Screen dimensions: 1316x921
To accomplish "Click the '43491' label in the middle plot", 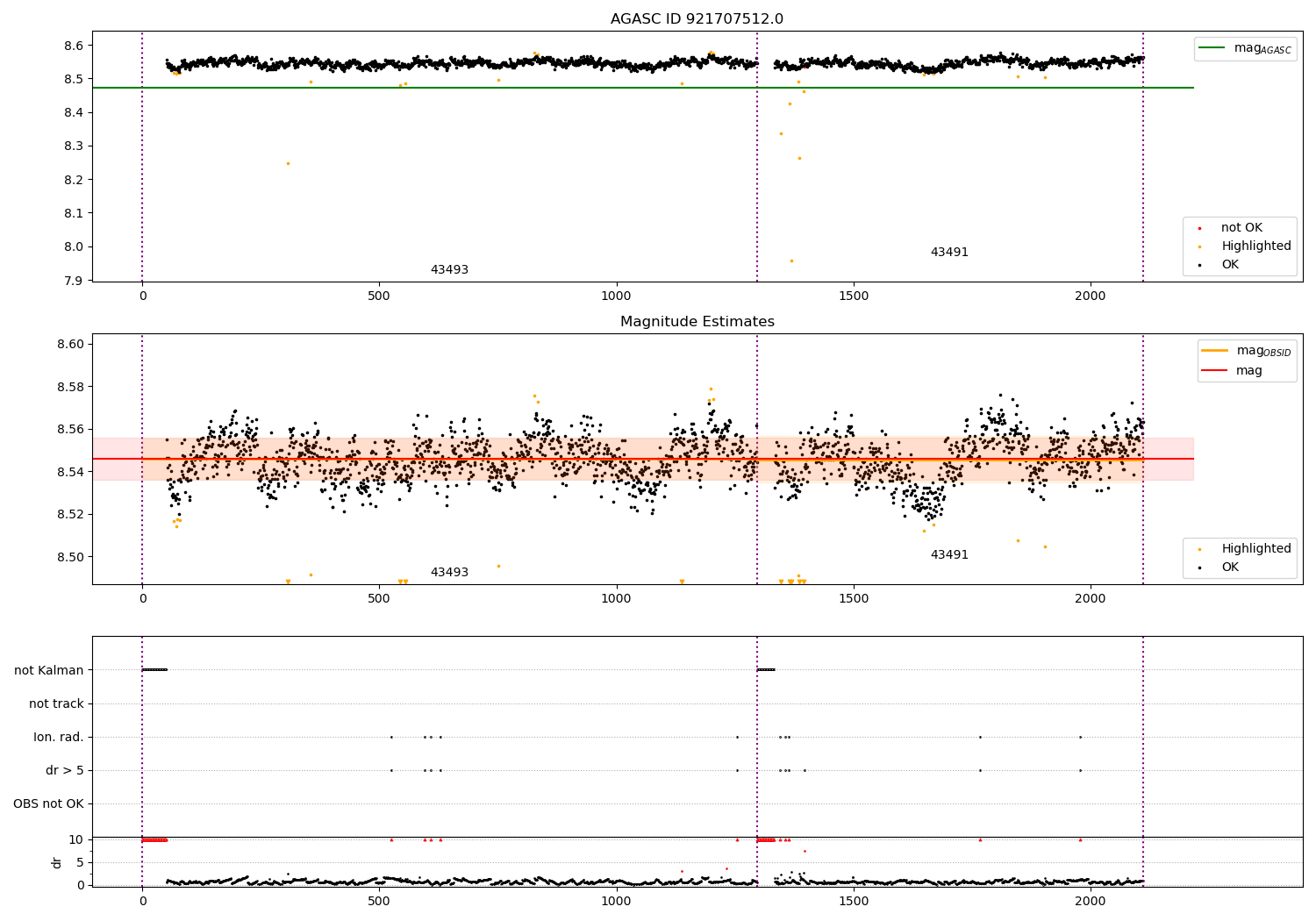I will 949,555.
